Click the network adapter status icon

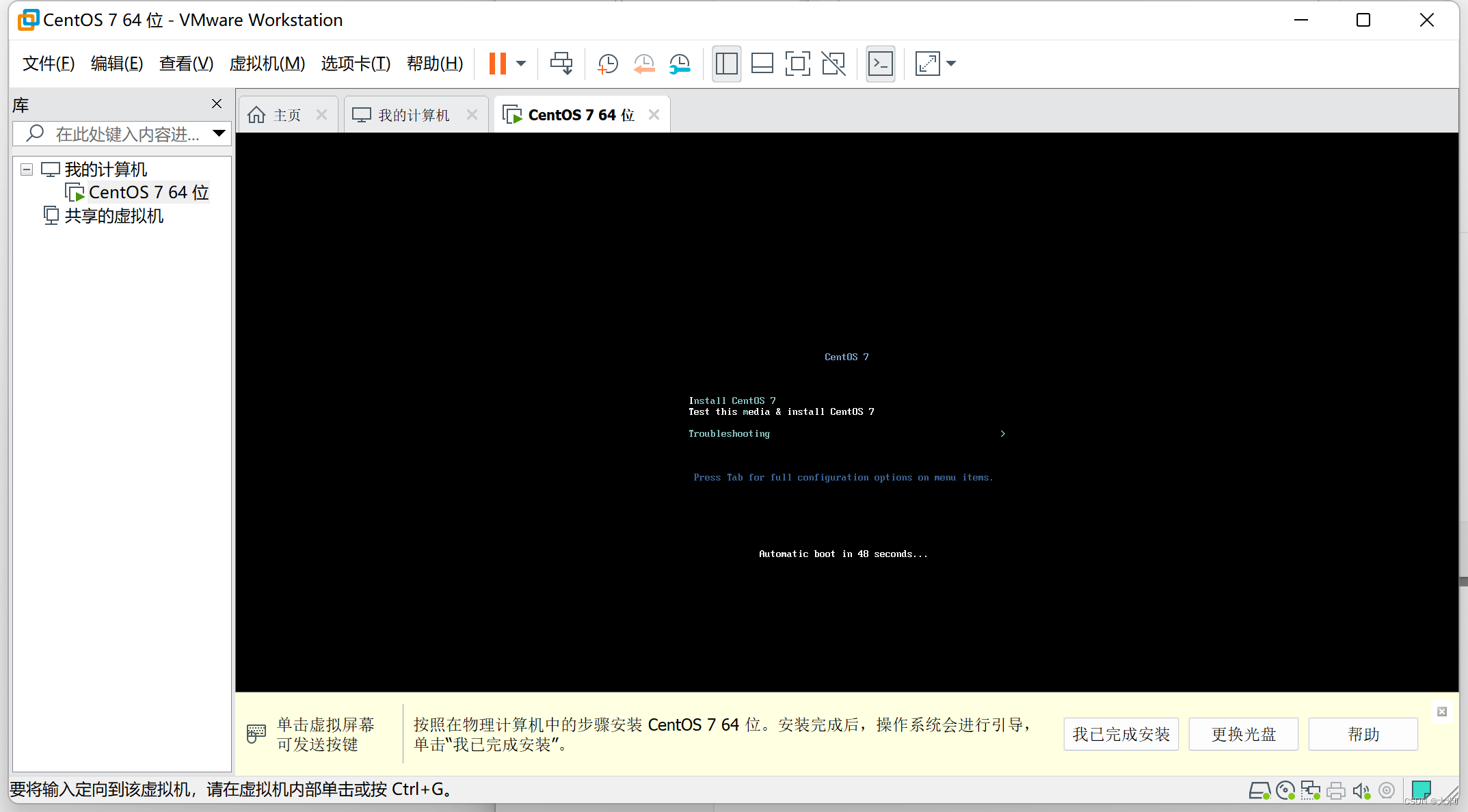click(x=1310, y=791)
